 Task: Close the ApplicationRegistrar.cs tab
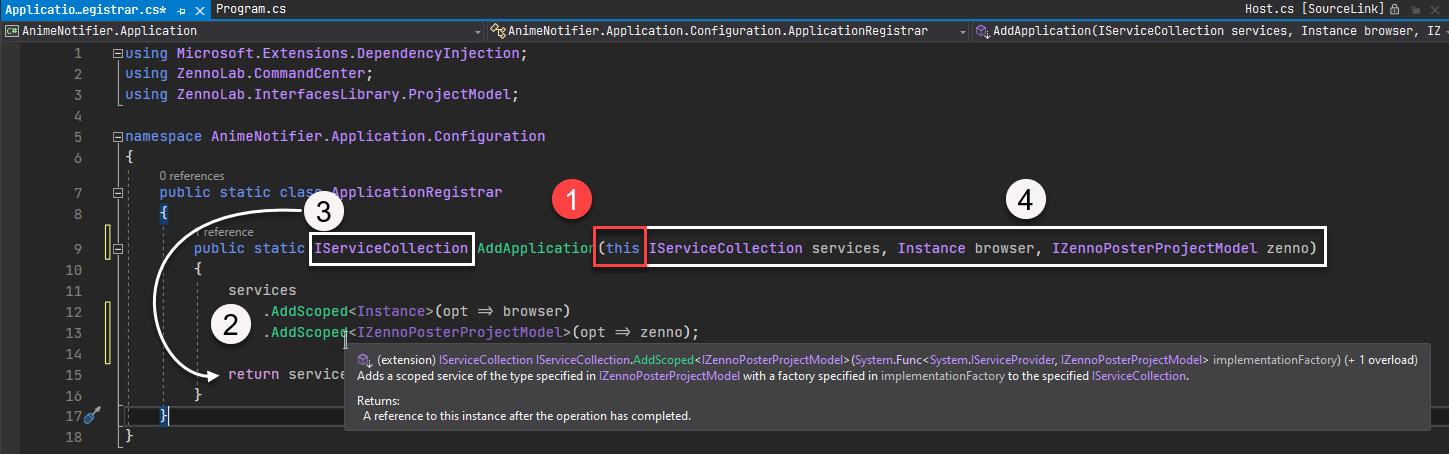pyautogui.click(x=198, y=9)
